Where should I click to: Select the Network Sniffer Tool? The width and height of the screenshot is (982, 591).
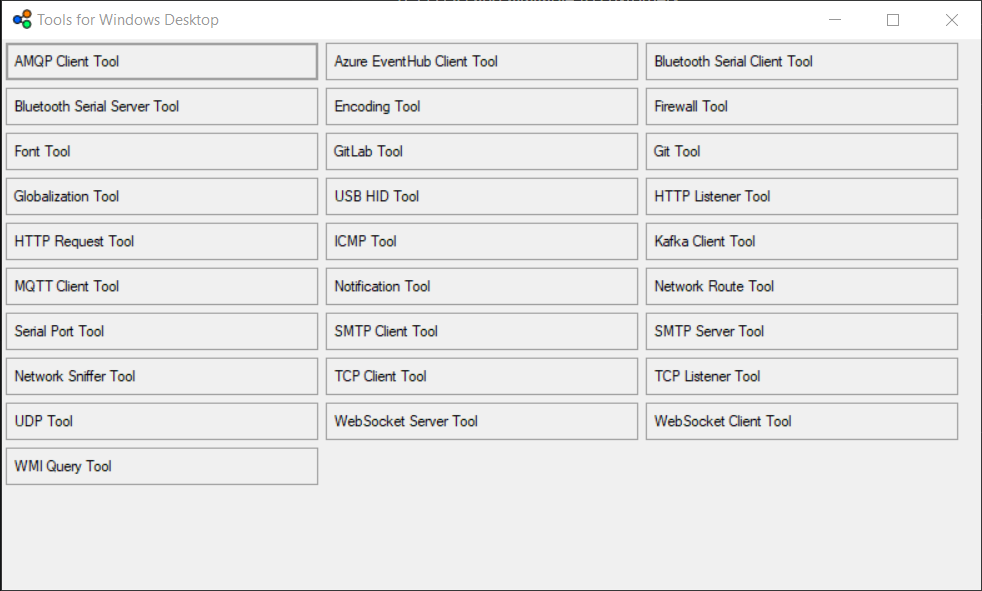click(x=162, y=377)
